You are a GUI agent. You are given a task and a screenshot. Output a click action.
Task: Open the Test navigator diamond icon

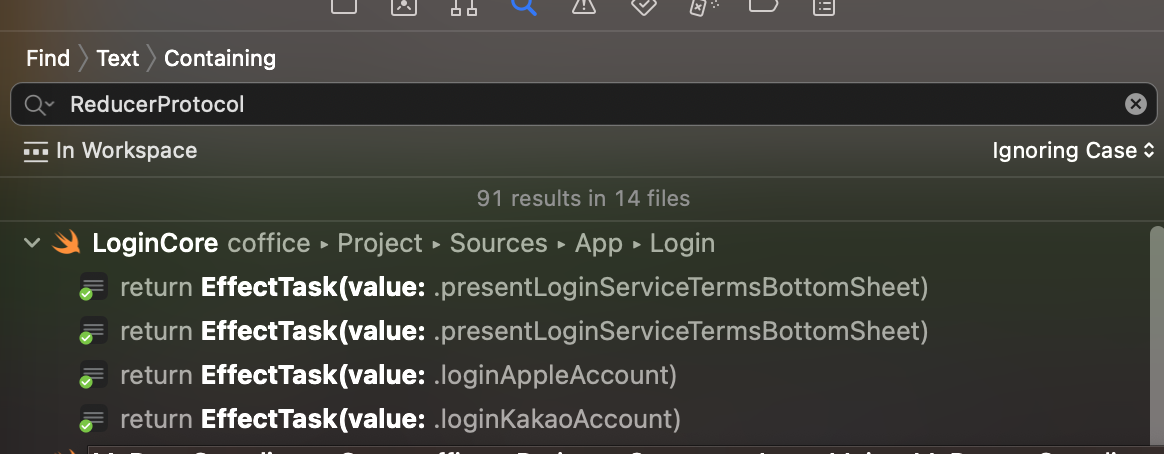point(644,6)
